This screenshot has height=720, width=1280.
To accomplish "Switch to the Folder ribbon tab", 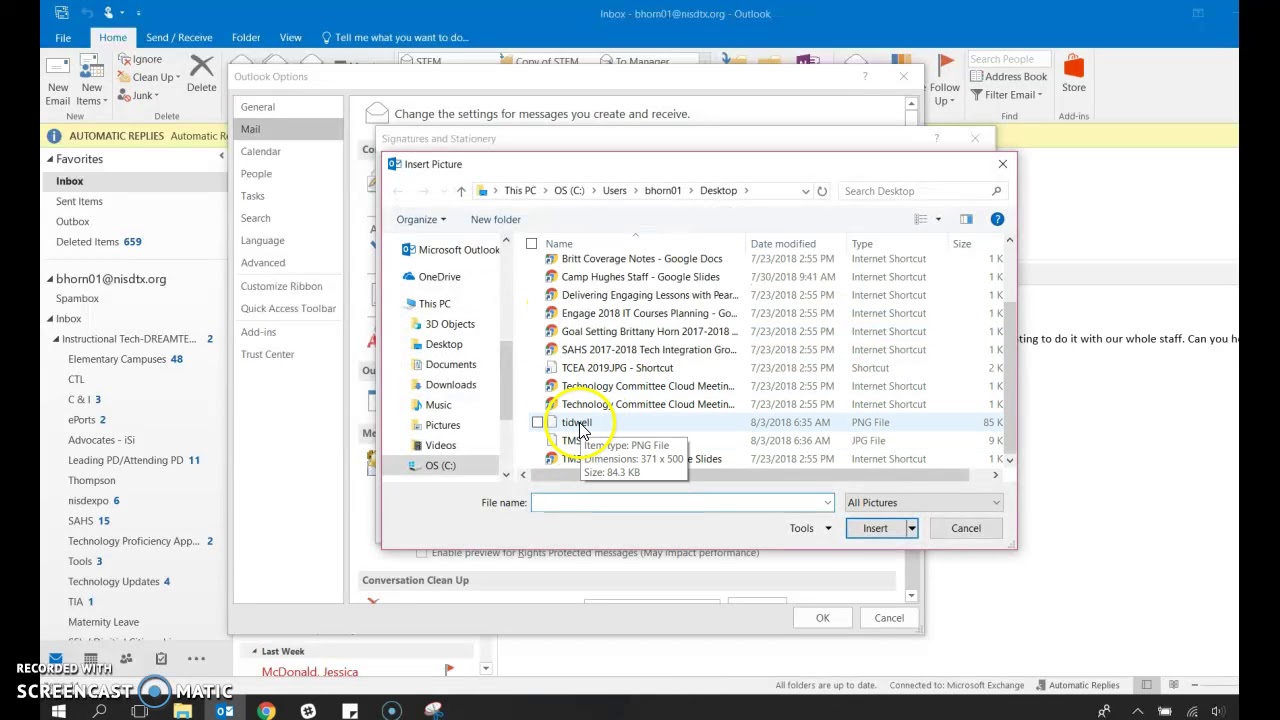I will [x=246, y=38].
